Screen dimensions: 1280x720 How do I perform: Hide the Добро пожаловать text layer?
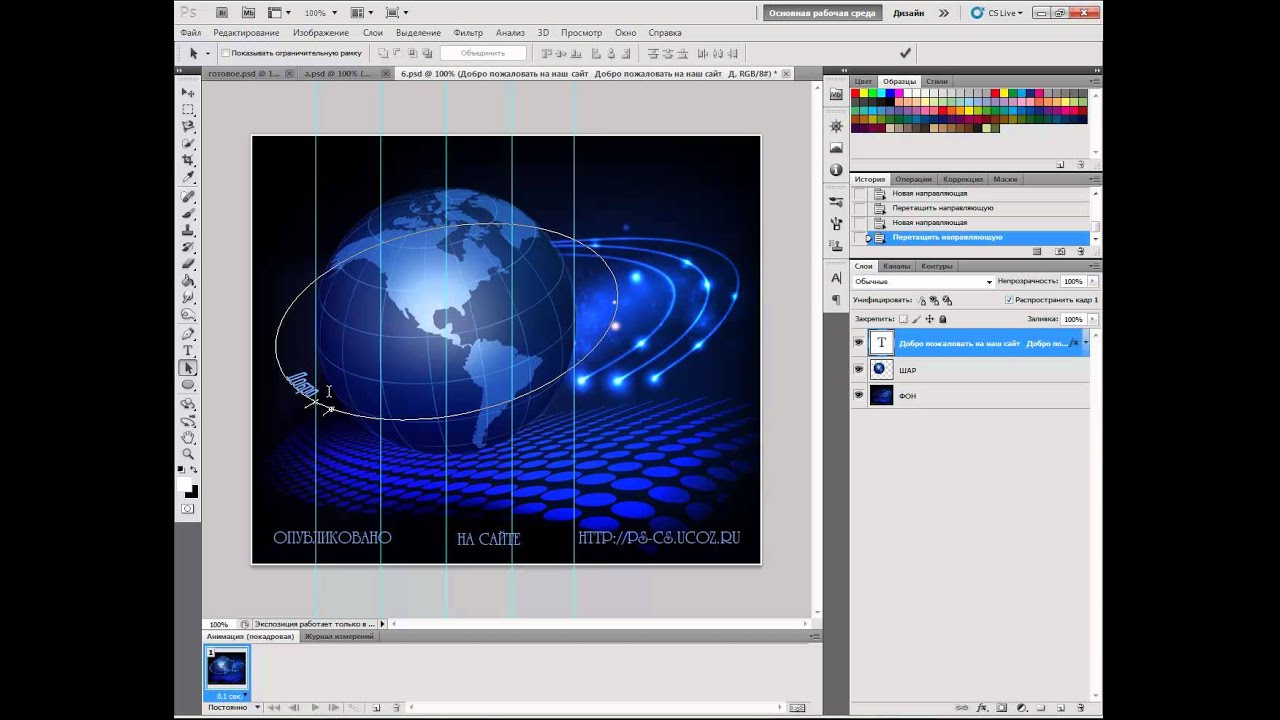pos(858,343)
